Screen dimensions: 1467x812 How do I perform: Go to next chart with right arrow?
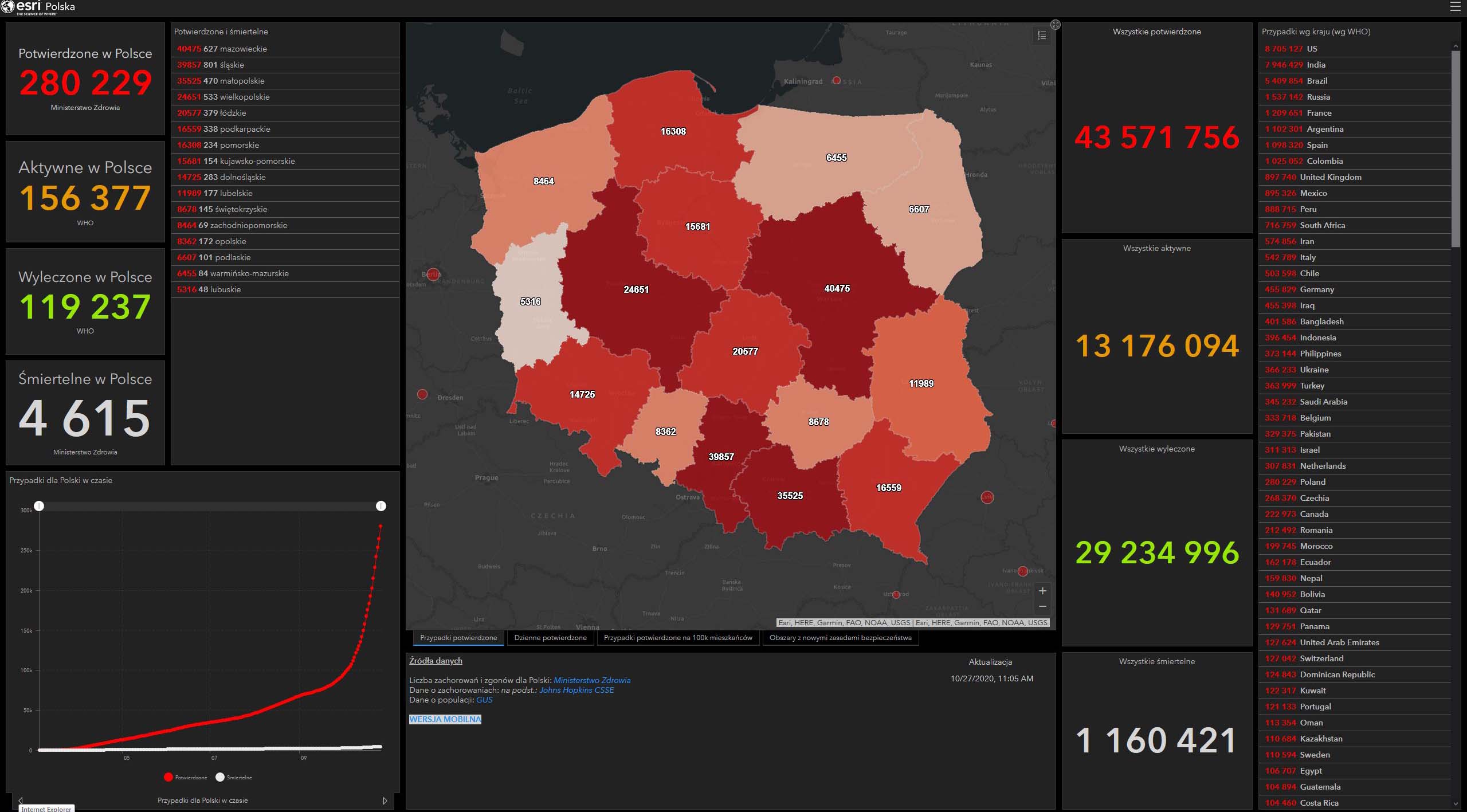click(385, 801)
